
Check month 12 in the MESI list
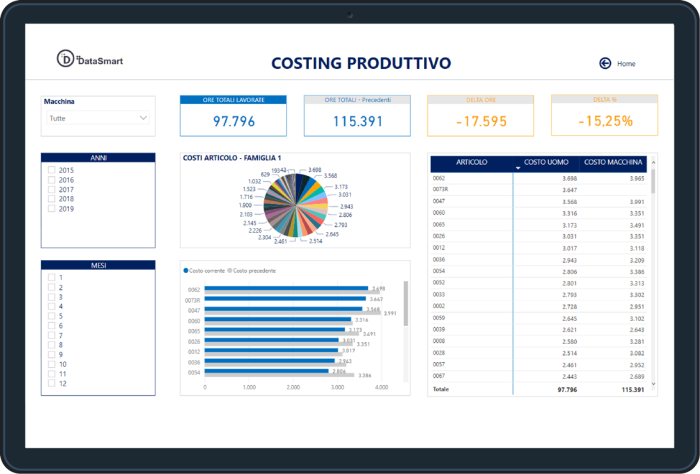point(52,383)
